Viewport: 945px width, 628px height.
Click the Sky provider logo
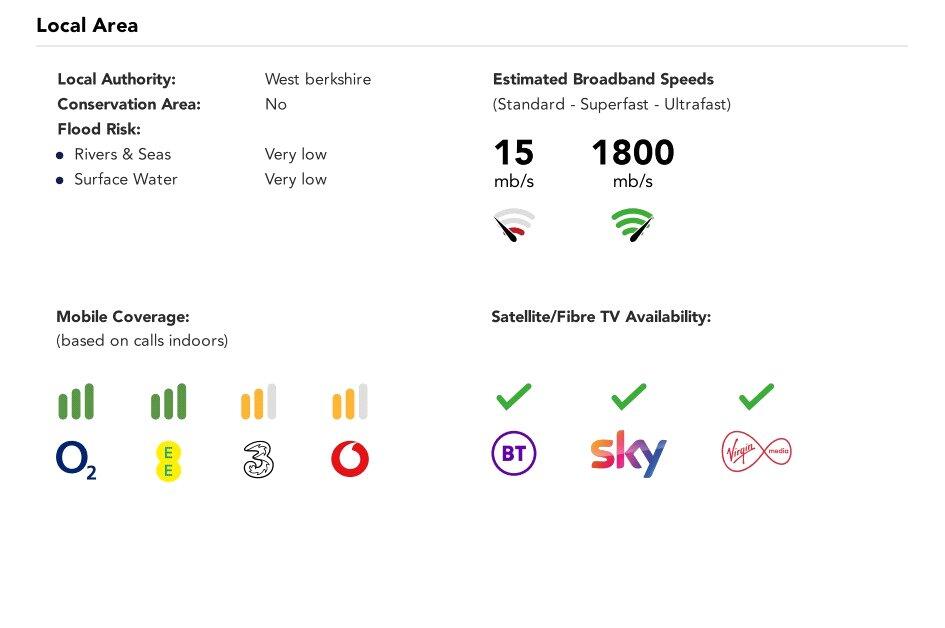coord(628,454)
